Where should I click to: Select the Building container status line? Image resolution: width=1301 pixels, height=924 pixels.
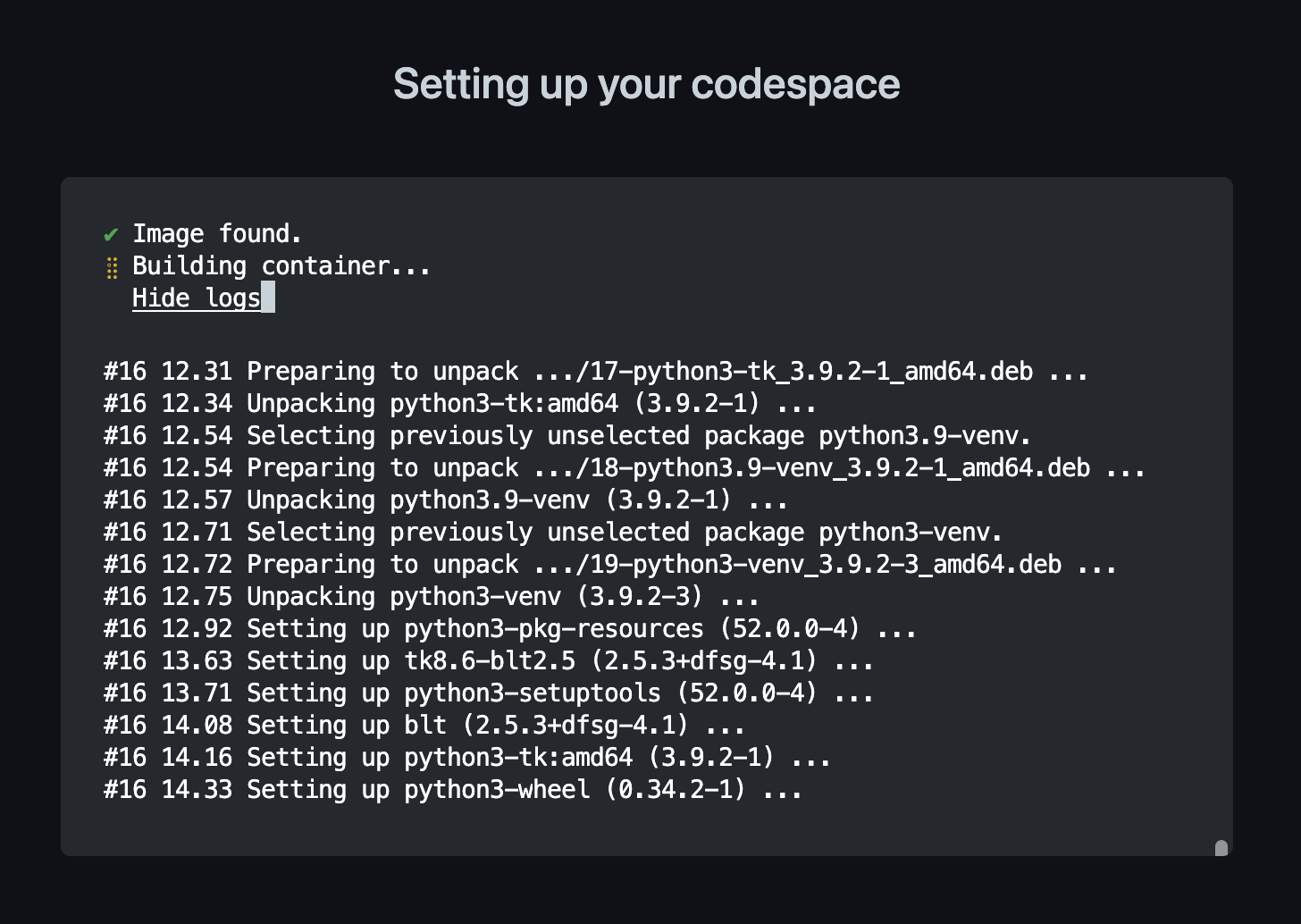280,265
